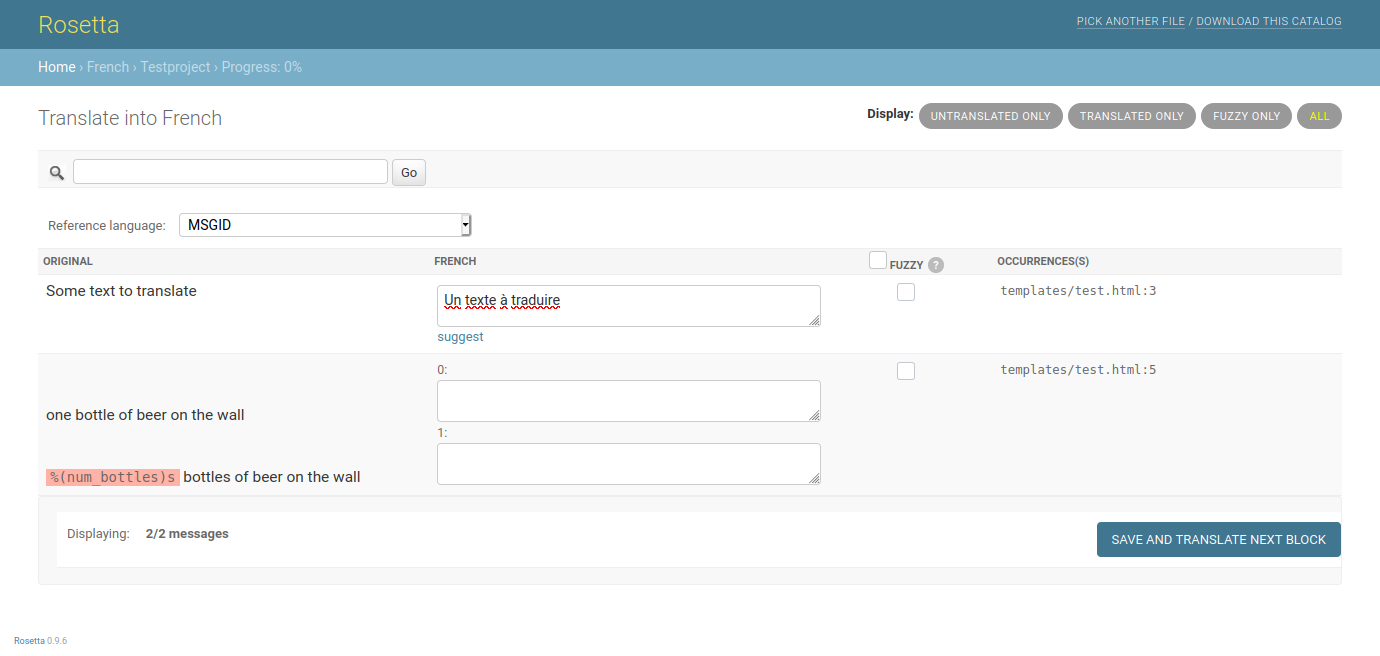Click Download This Catalog link
This screenshot has width=1380, height=656.
(x=1268, y=21)
